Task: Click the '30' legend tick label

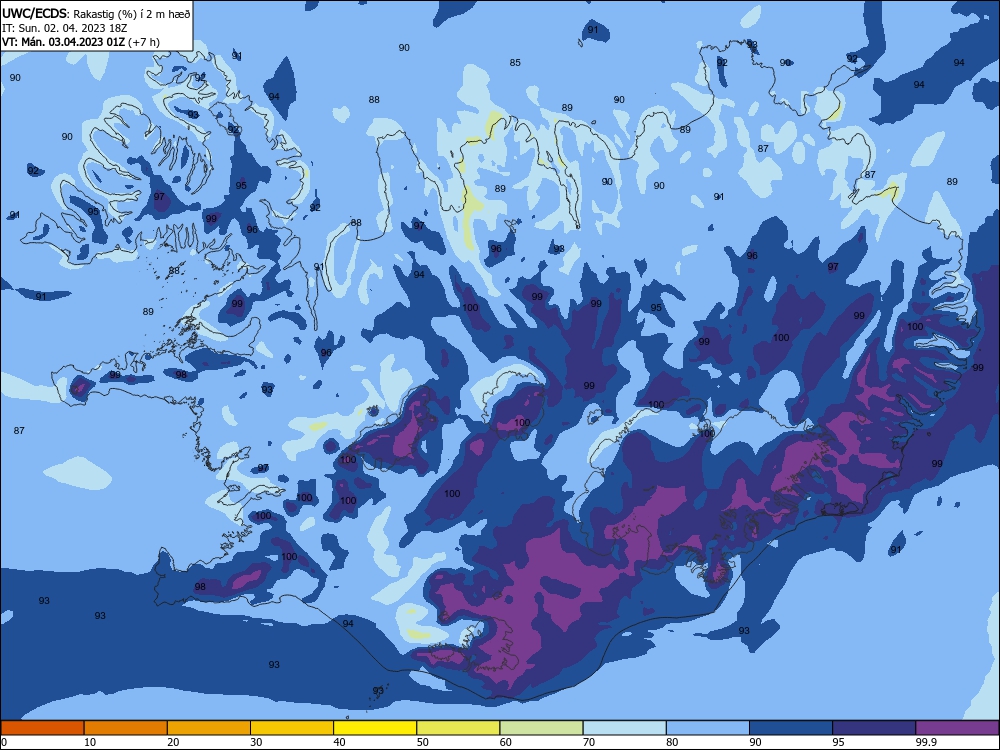Action: pyautogui.click(x=256, y=742)
